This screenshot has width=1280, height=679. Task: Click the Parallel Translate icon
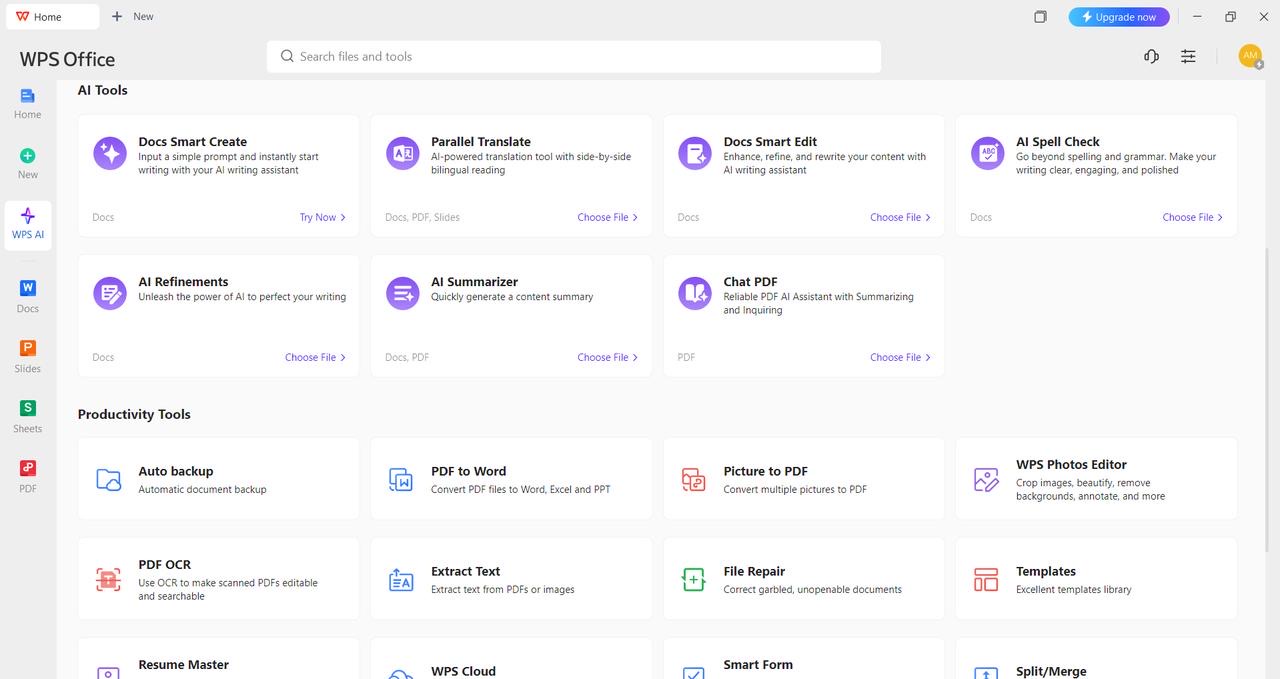[403, 153]
